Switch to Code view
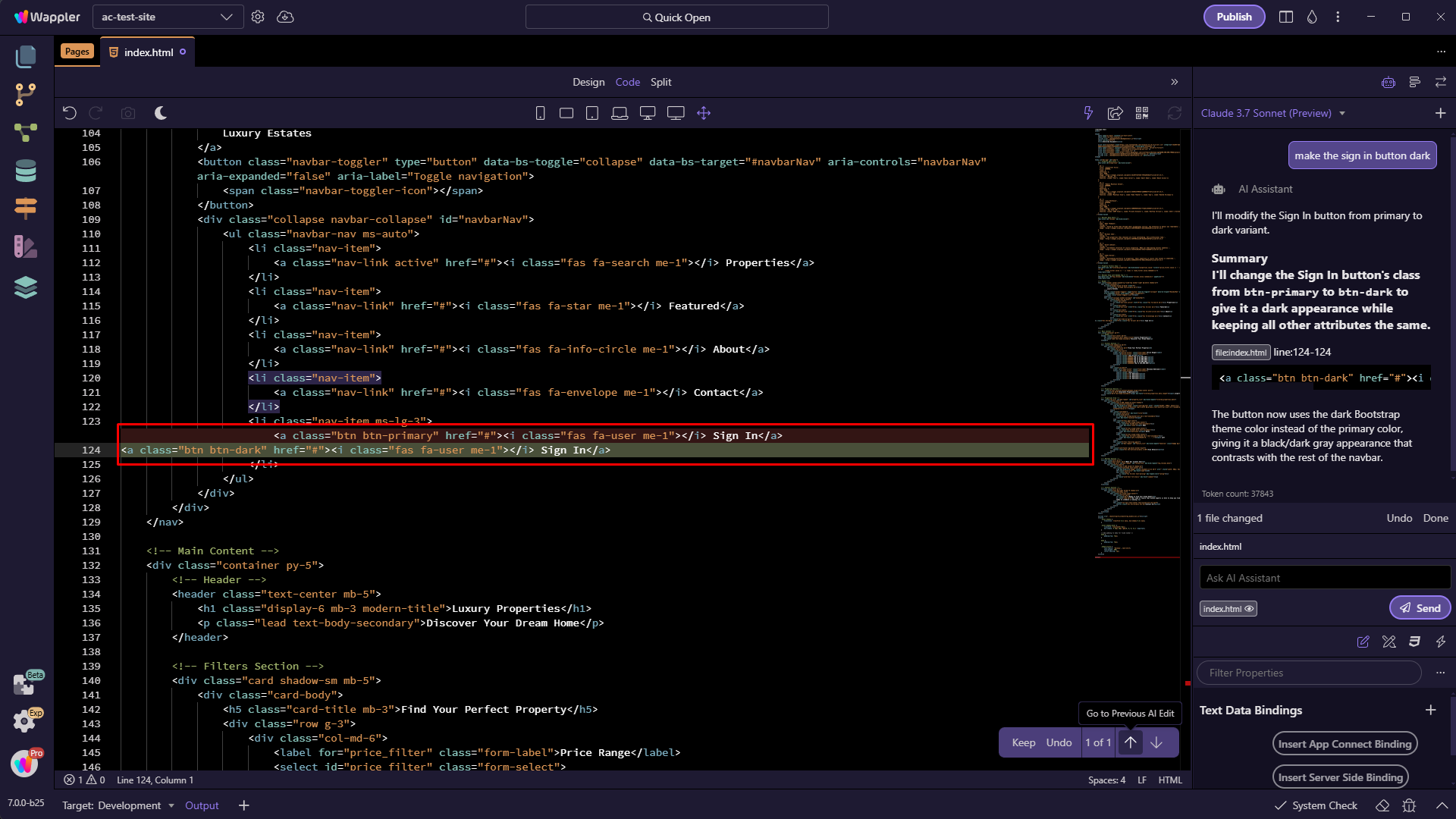Screen dimensions: 1456x819 (x=627, y=82)
